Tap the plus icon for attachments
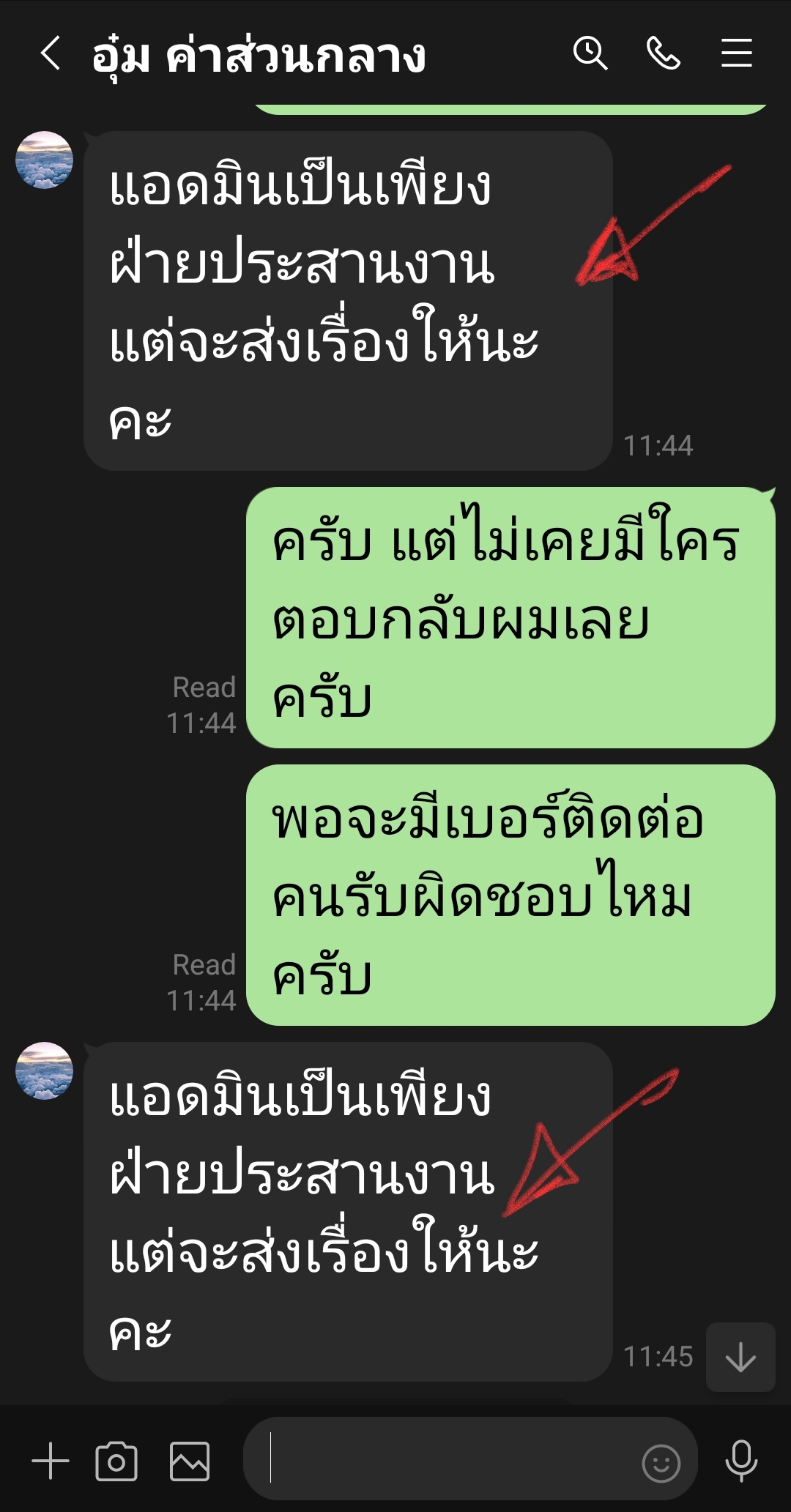This screenshot has height=1512, width=791. pos(51,1461)
